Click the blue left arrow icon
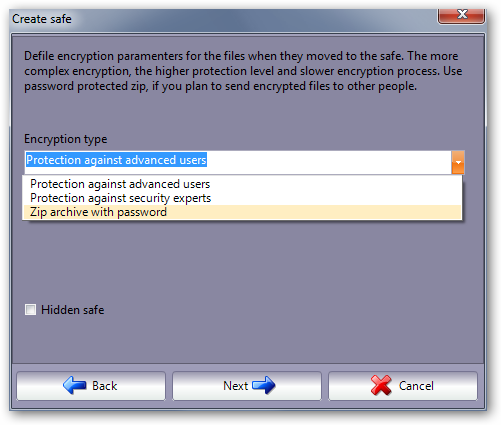This screenshot has height=425, width=501. pyautogui.click(x=74, y=385)
